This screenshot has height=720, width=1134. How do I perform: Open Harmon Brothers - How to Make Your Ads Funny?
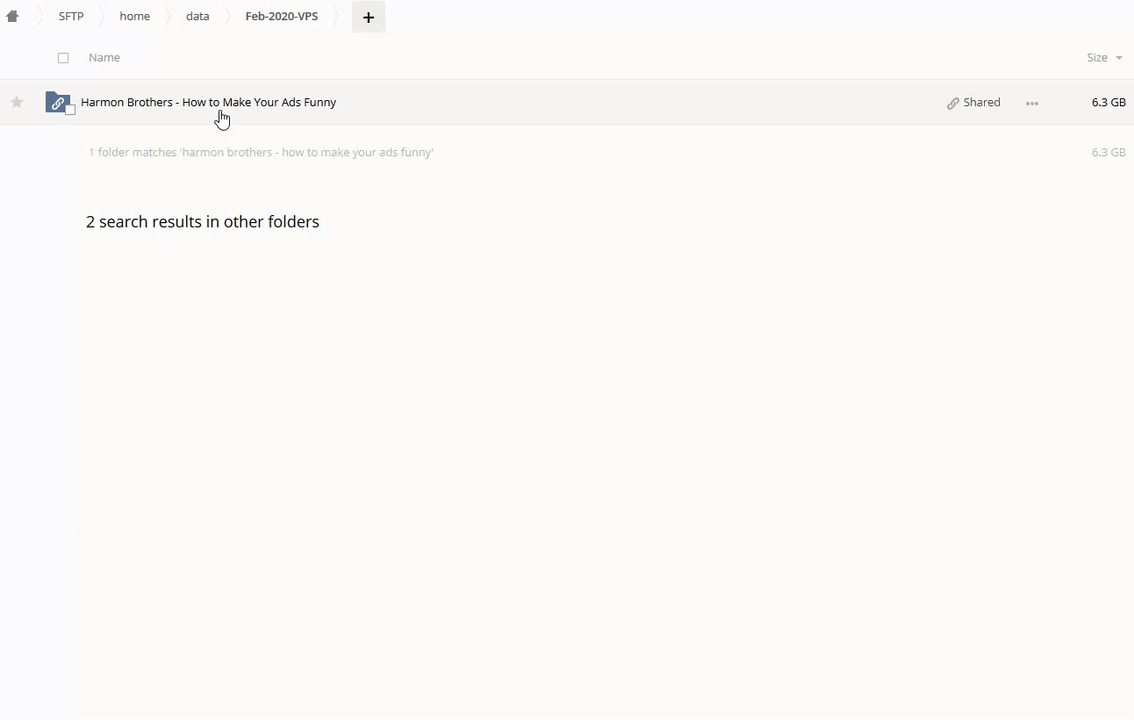pyautogui.click(x=208, y=102)
